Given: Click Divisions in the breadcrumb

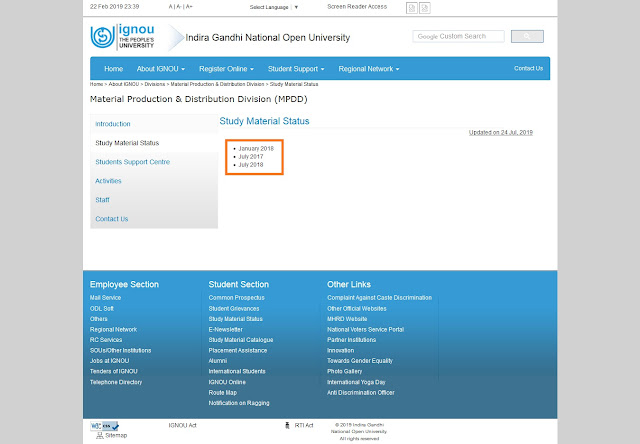Looking at the screenshot, I should click(x=155, y=84).
